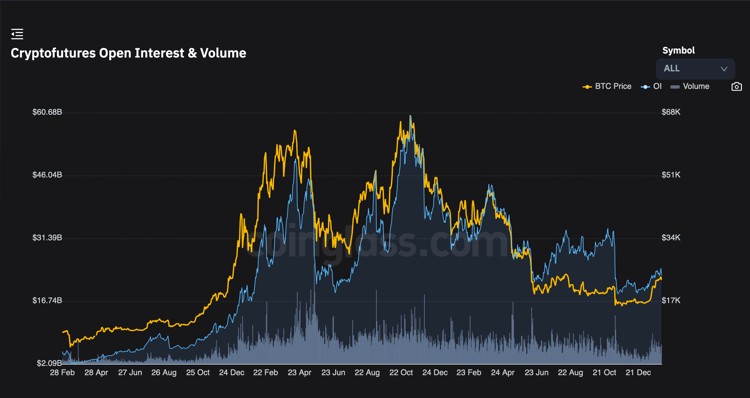Toggle the BTC Price legend series

[607, 87]
